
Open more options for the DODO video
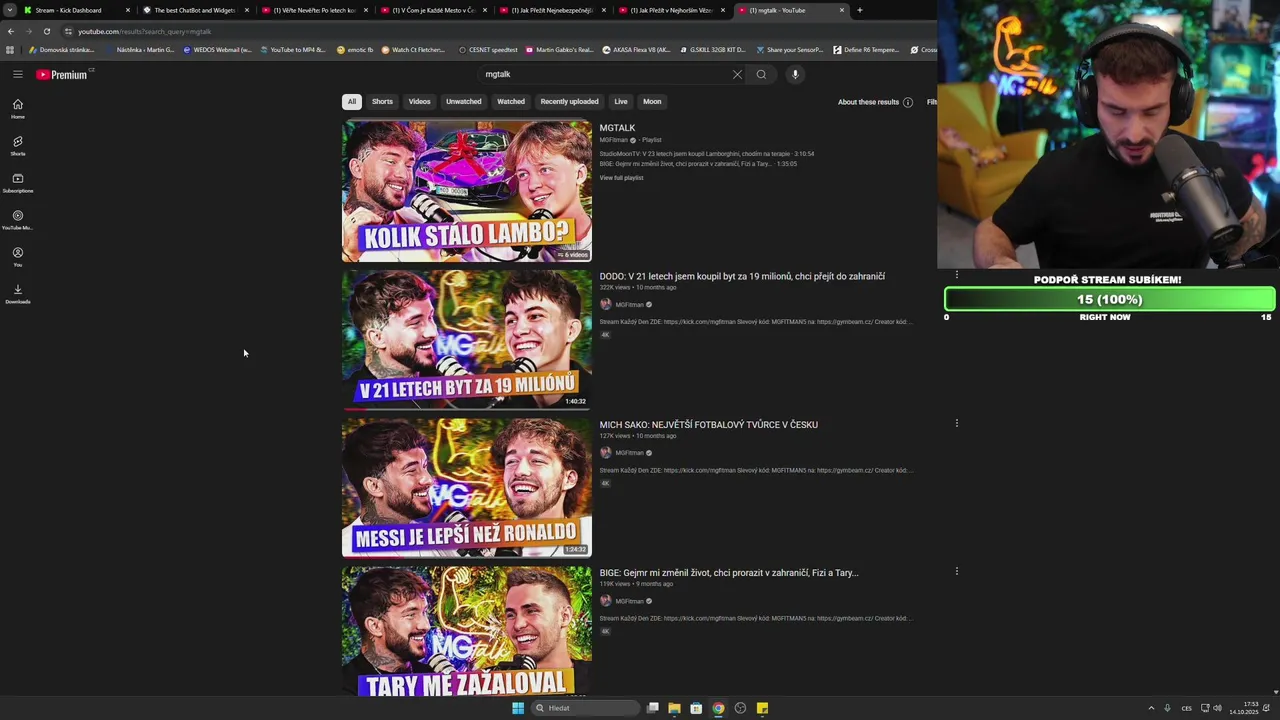[x=957, y=275]
